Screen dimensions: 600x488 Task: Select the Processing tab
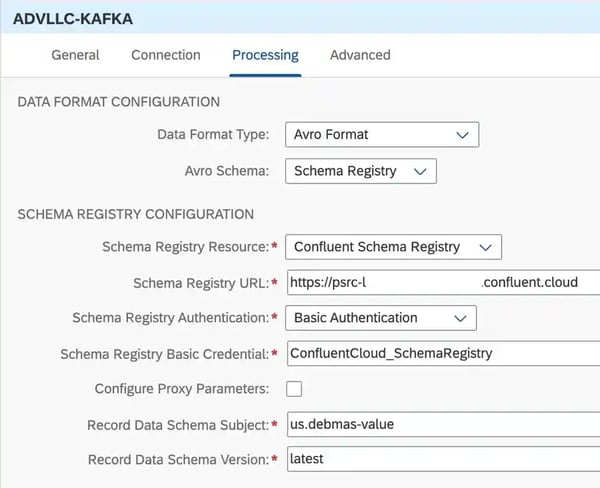265,55
